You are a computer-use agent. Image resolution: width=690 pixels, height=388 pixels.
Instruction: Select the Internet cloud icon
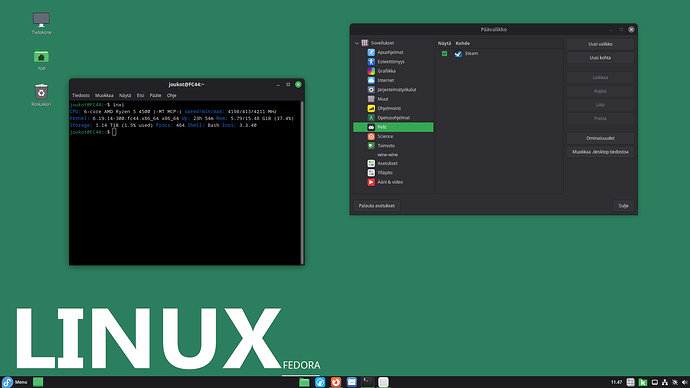coord(371,80)
